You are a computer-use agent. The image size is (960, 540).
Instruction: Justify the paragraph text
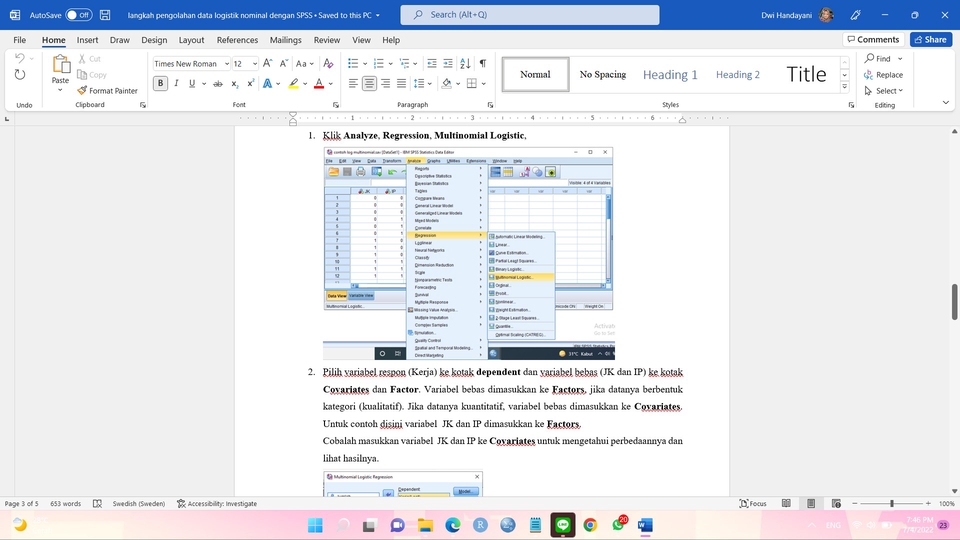[401, 83]
